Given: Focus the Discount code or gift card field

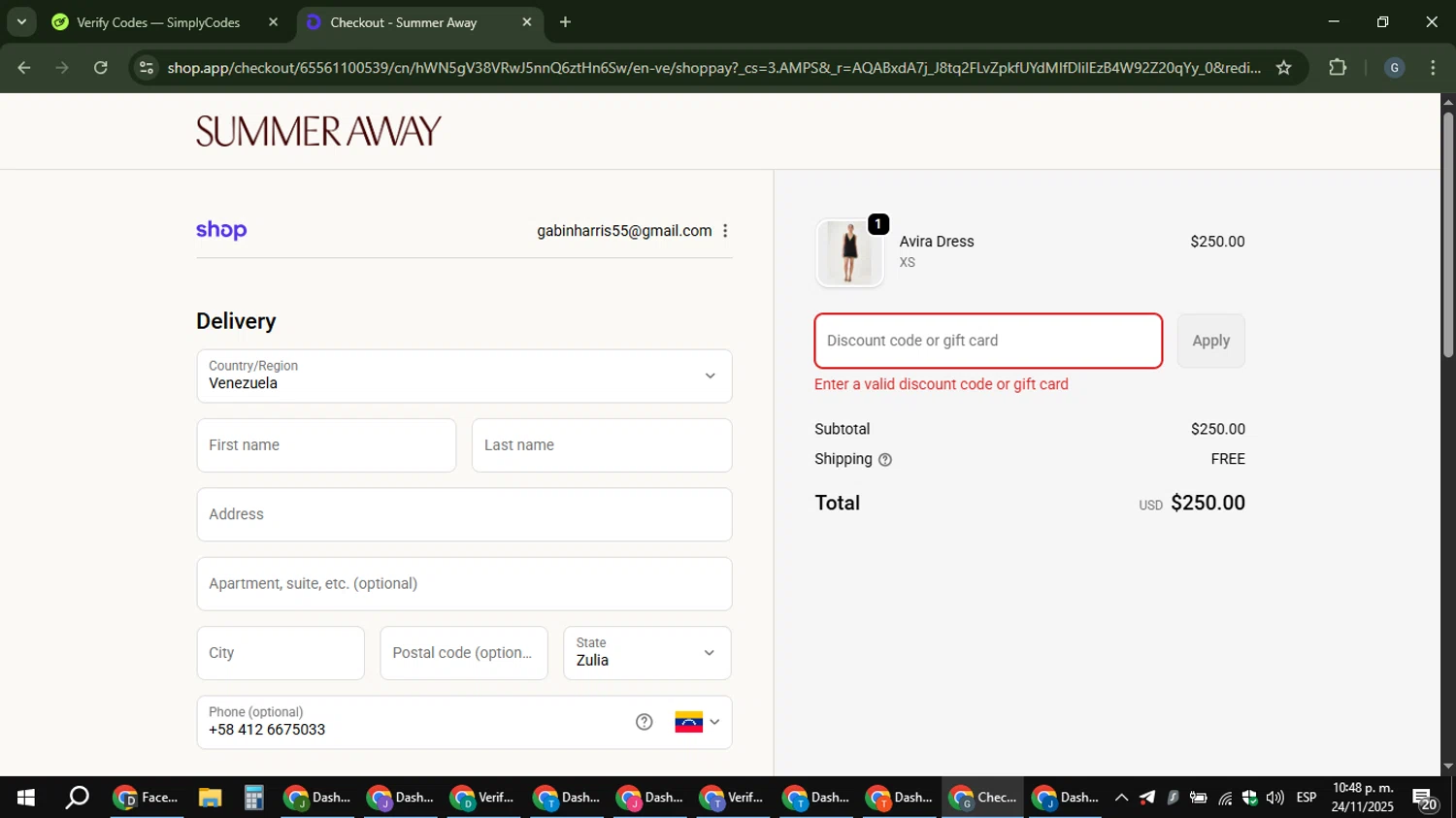Looking at the screenshot, I should (x=988, y=341).
